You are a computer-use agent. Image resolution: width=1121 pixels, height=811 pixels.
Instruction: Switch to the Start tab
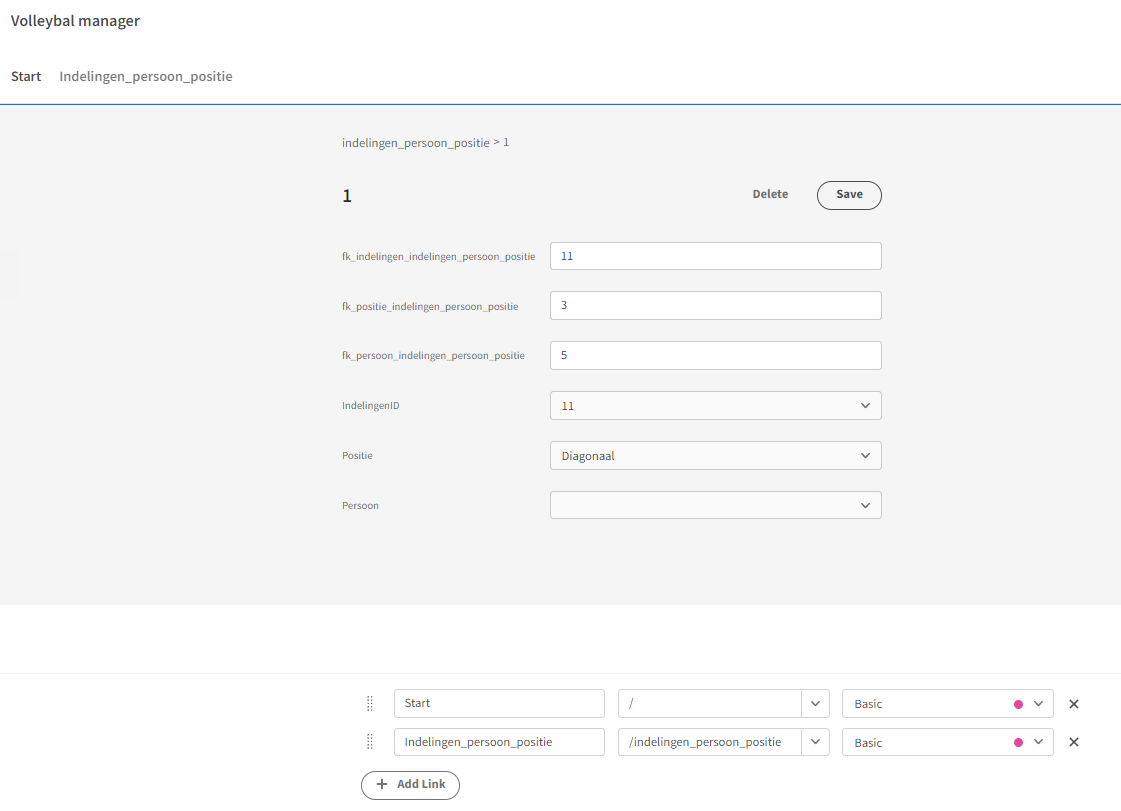[26, 76]
